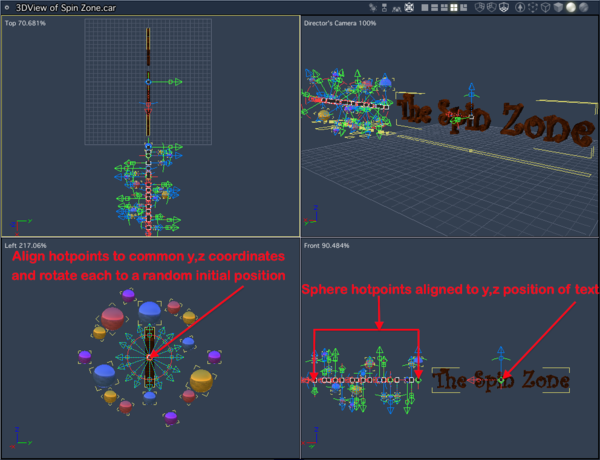The height and width of the screenshot is (460, 600).
Task: Switch to single-pane view layout
Action: click(425, 8)
